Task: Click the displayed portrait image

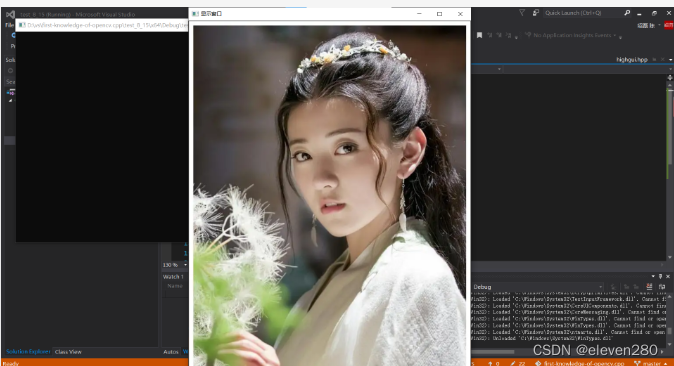Action: [x=329, y=196]
